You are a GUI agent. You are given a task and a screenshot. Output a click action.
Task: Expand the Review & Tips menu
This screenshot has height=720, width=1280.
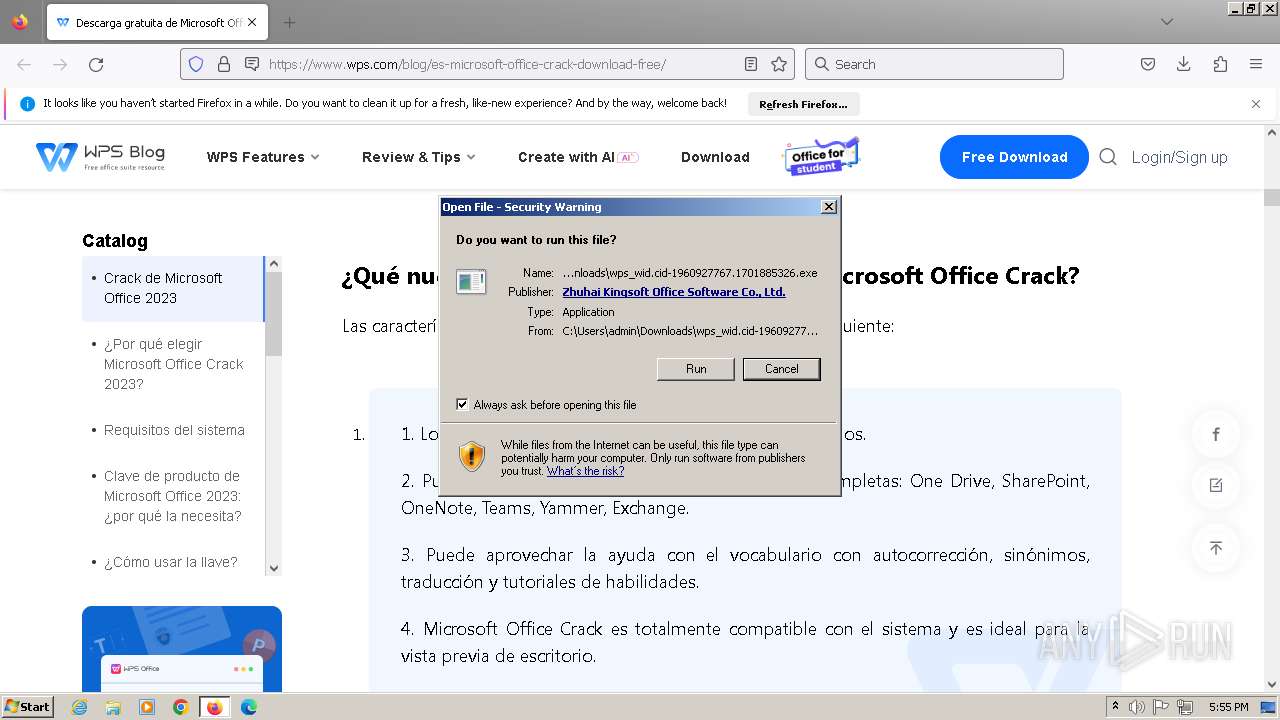[x=419, y=157]
